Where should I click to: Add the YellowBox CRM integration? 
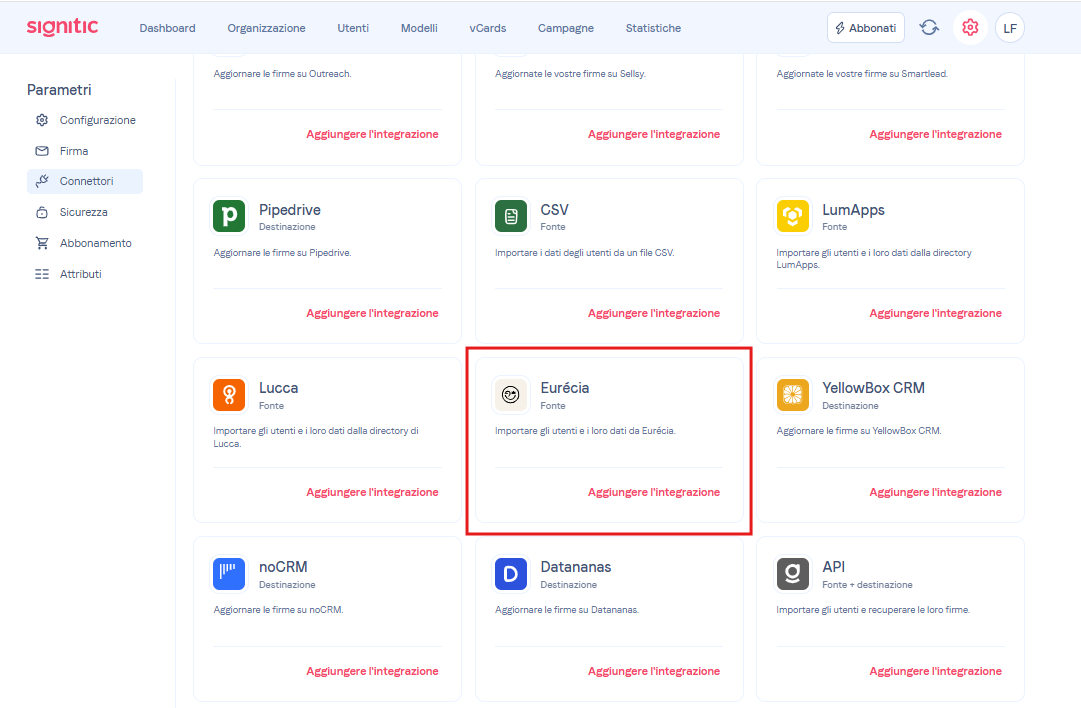[936, 492]
